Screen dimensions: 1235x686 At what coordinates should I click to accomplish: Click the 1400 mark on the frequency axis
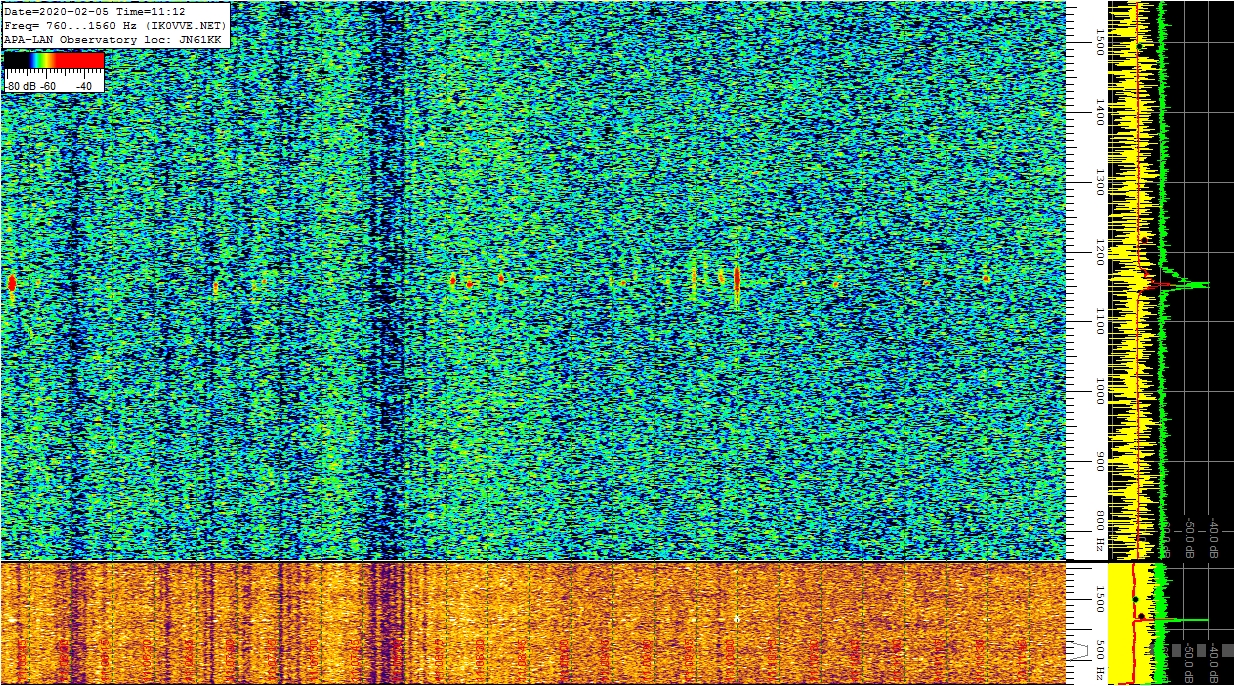[x=1099, y=112]
